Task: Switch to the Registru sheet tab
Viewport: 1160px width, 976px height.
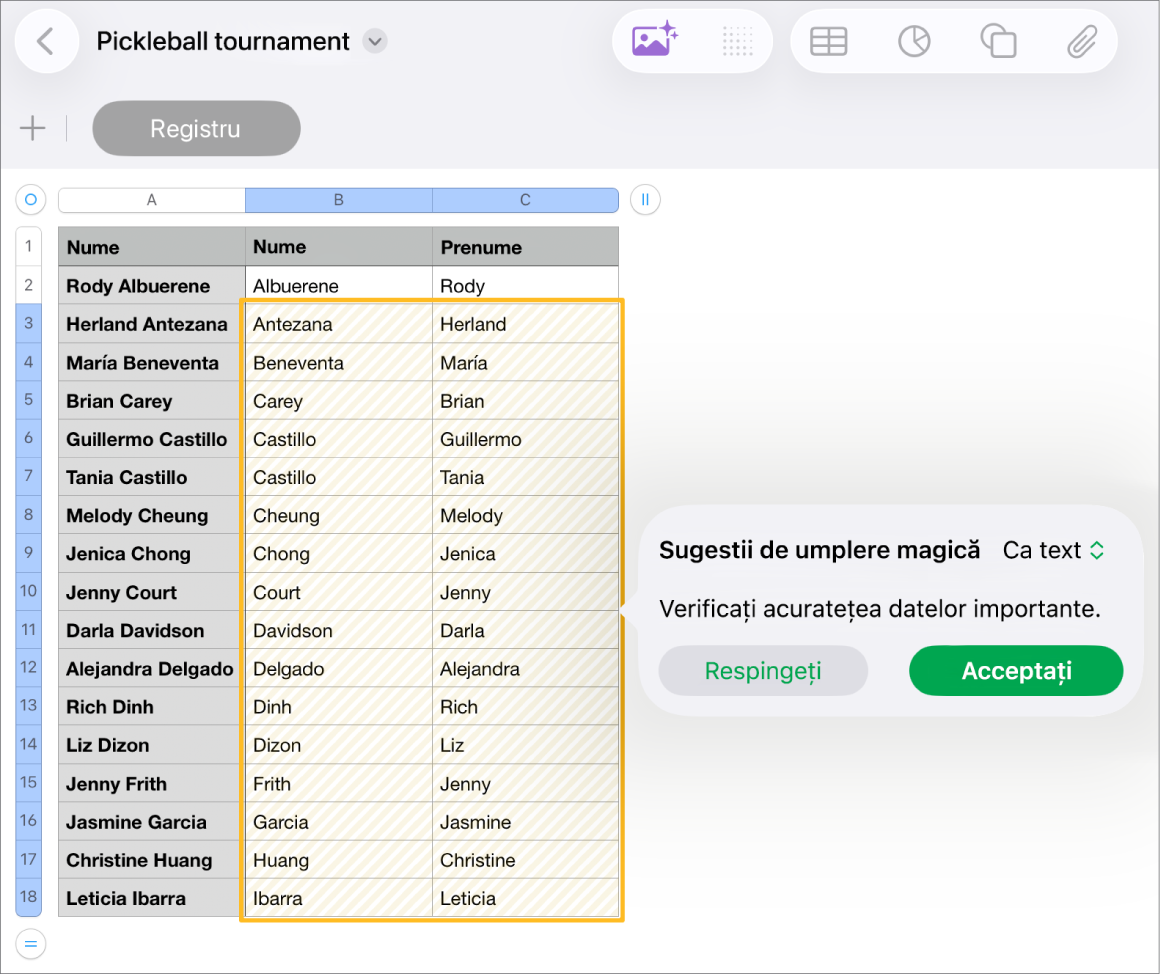Action: [196, 129]
